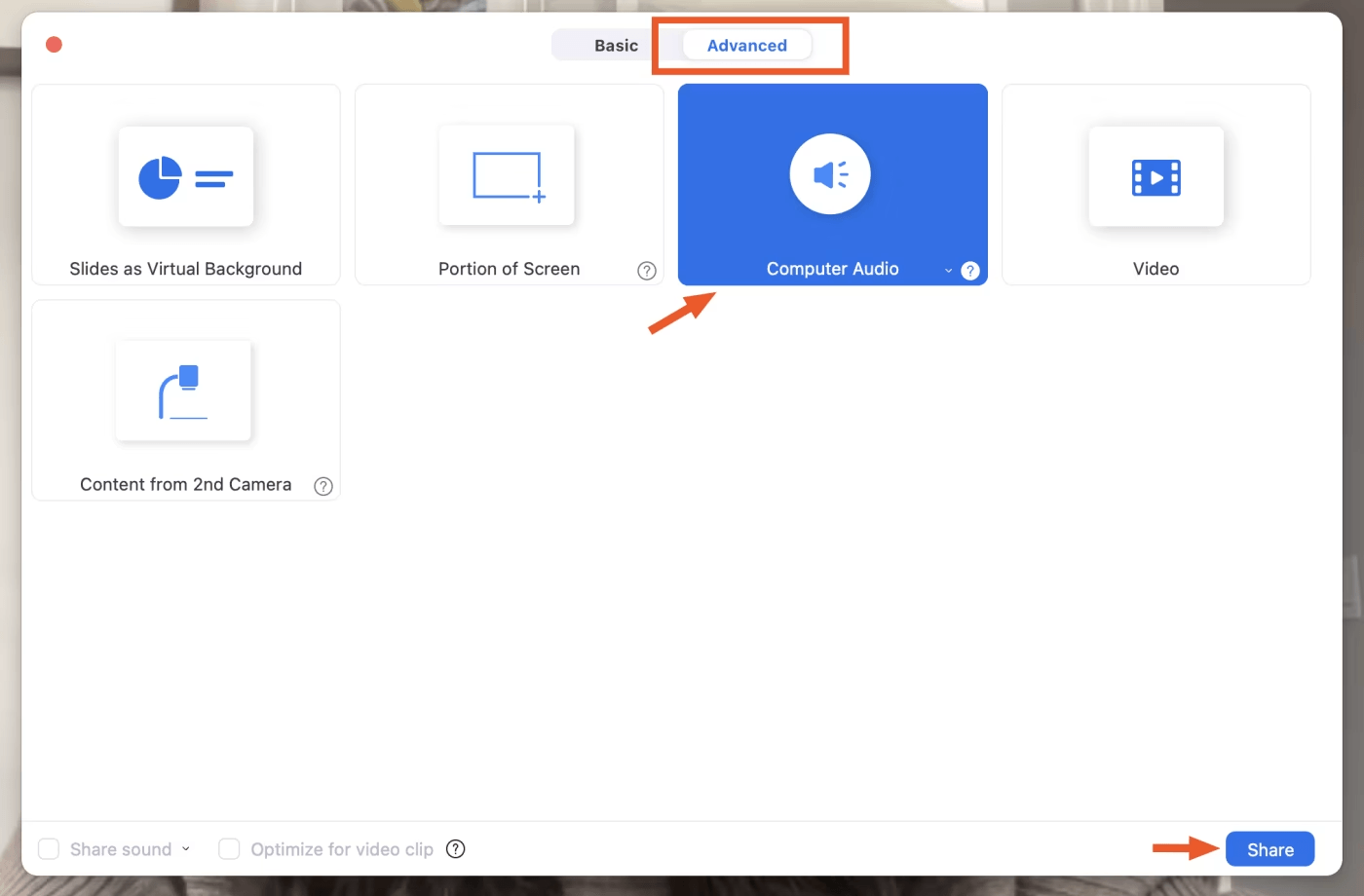Click the Content from 2nd Camera icon
This screenshot has width=1364, height=896.
tap(183, 390)
